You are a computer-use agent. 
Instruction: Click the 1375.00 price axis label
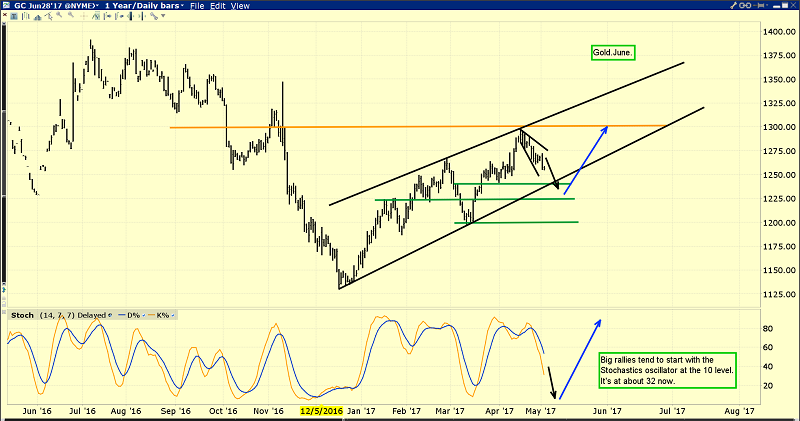pos(779,56)
